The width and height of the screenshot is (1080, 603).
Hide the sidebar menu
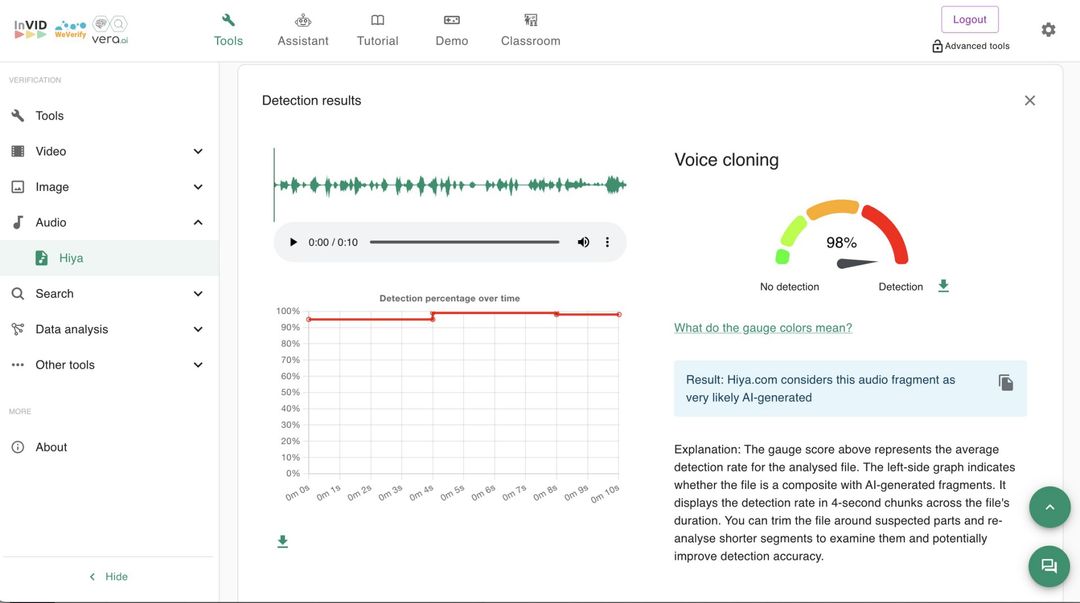pos(108,577)
